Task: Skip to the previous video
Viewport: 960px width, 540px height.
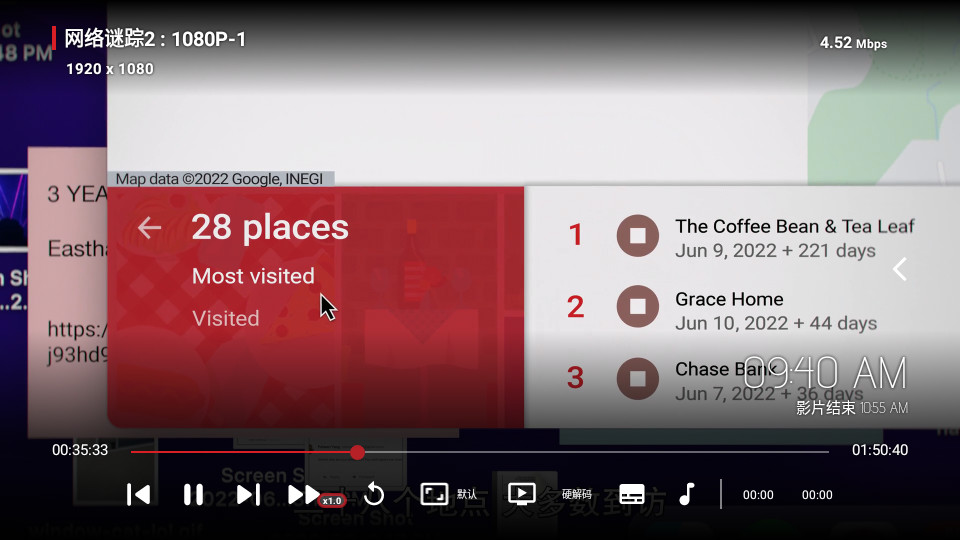Action: 139,494
